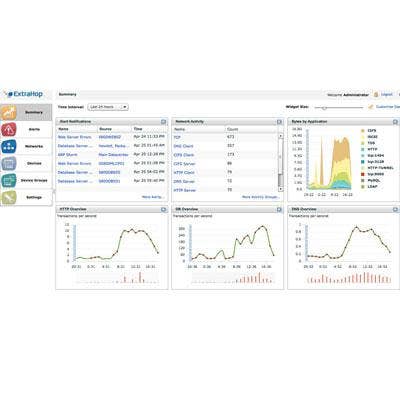Click Network Activity scrollbar up arrow
Viewport: 400px width, 400px height.
pyautogui.click(x=281, y=136)
